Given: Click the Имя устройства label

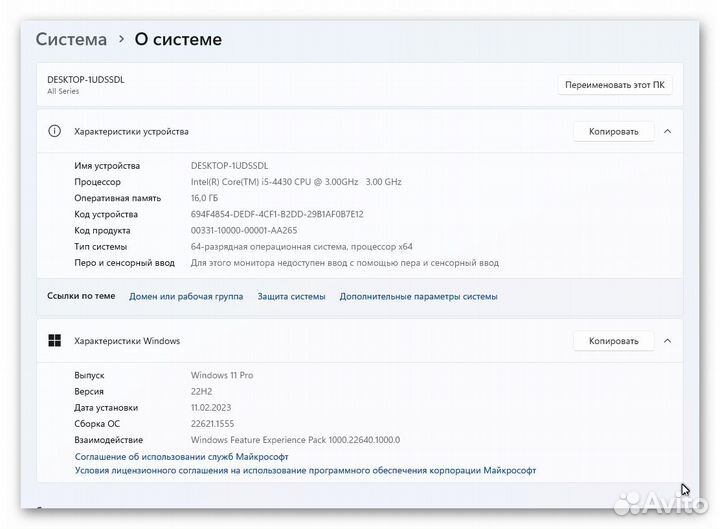Looking at the screenshot, I should (x=107, y=166).
